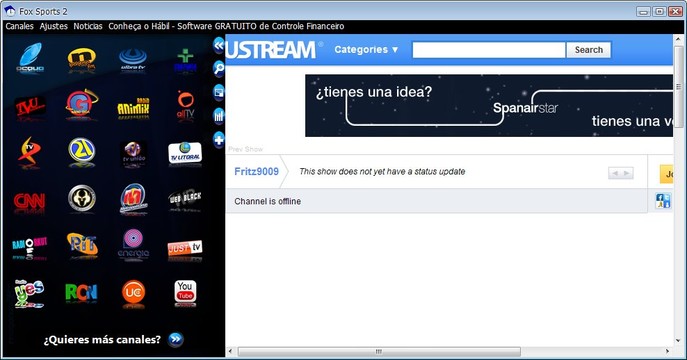Select the red-yellow X TV channel logo
This screenshot has width=687, height=360.
(x=29, y=152)
